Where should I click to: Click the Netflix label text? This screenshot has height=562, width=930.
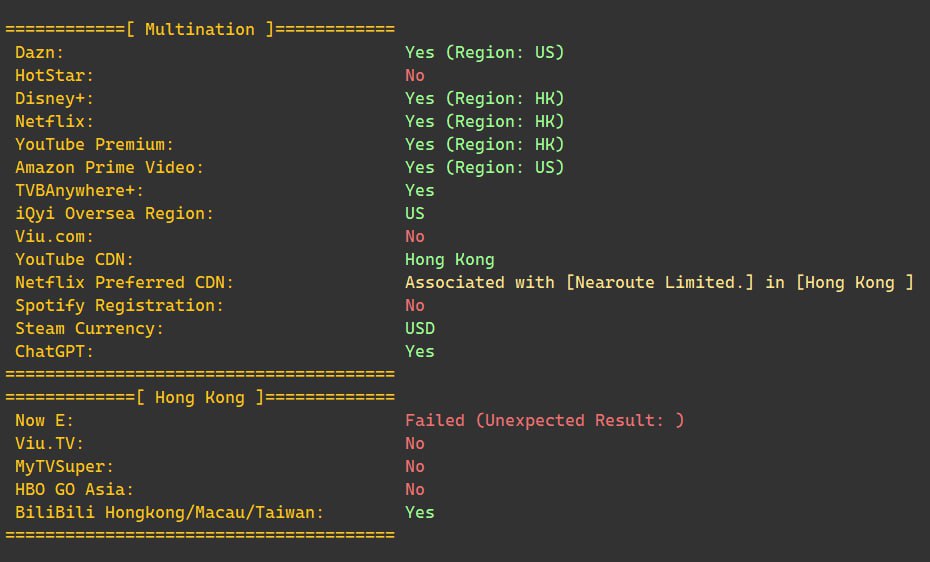tap(54, 122)
